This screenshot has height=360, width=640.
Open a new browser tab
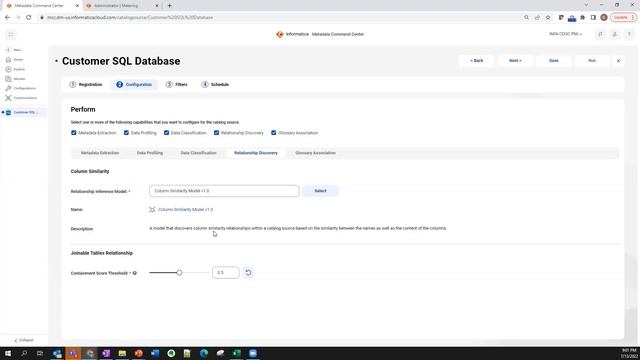pos(169,6)
